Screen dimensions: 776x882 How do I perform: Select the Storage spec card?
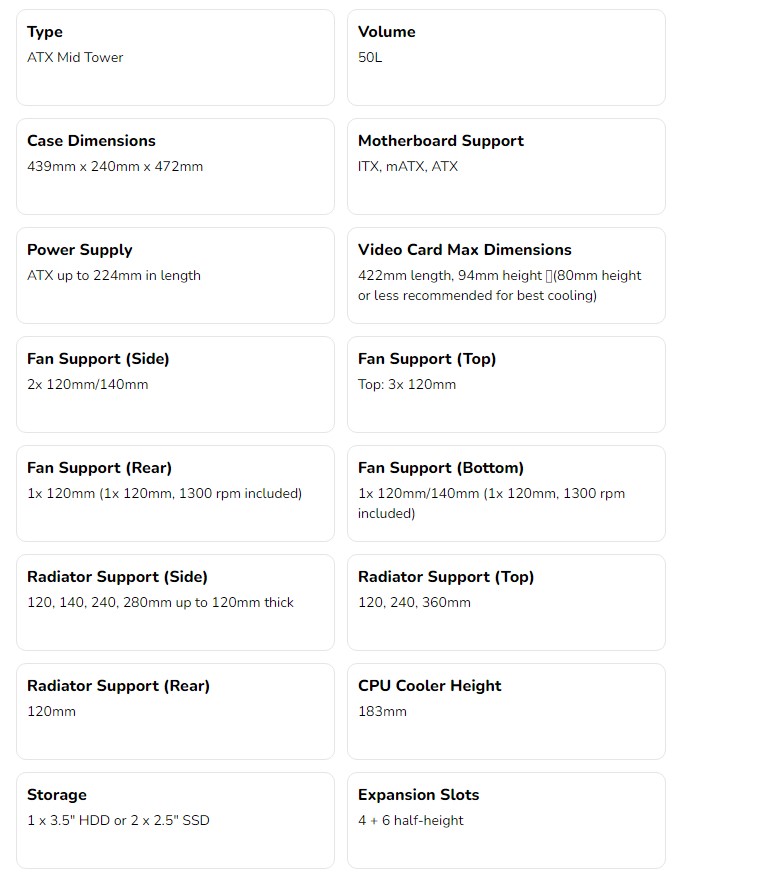pyautogui.click(x=175, y=821)
